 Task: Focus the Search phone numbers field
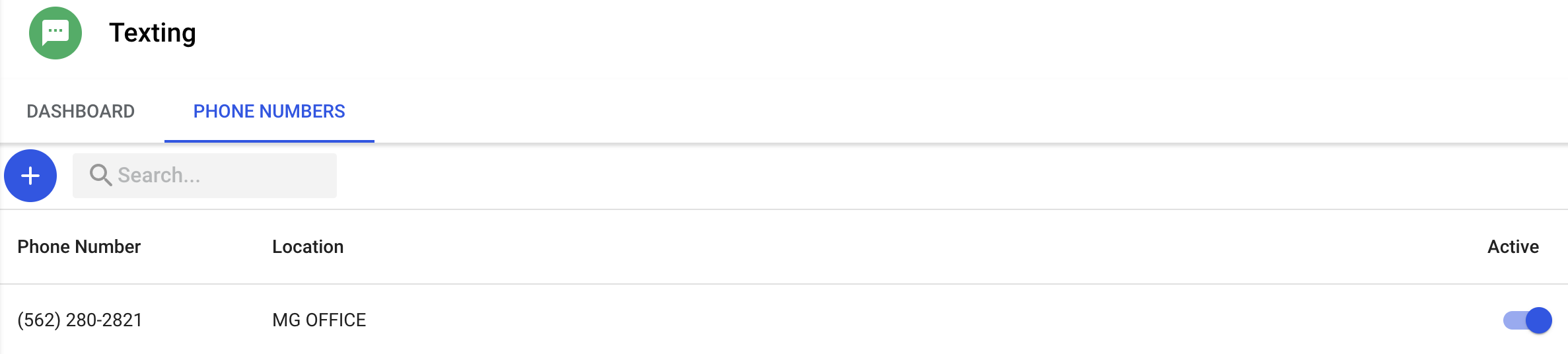[x=218, y=176]
